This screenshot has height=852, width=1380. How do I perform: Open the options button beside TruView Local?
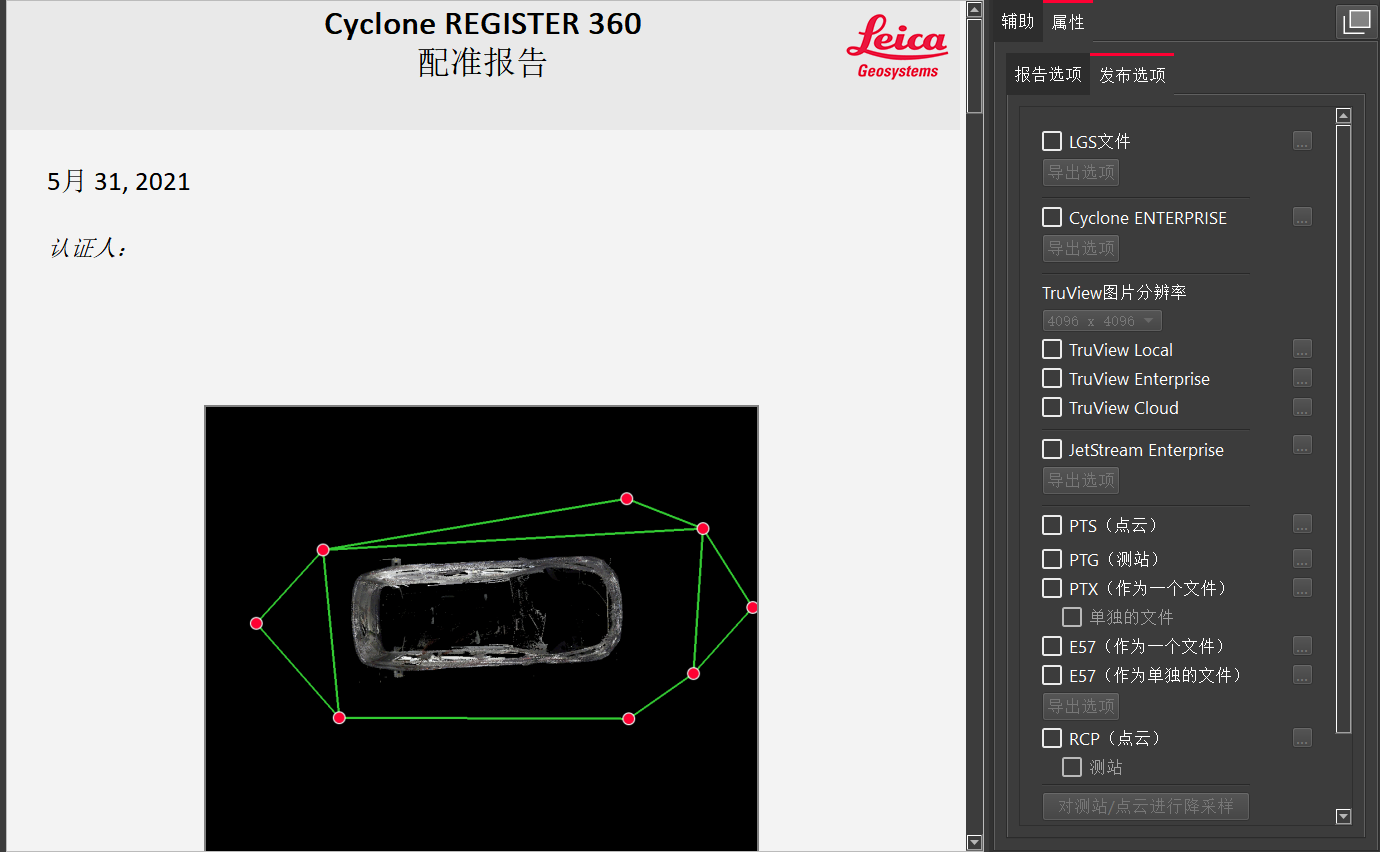click(1302, 349)
